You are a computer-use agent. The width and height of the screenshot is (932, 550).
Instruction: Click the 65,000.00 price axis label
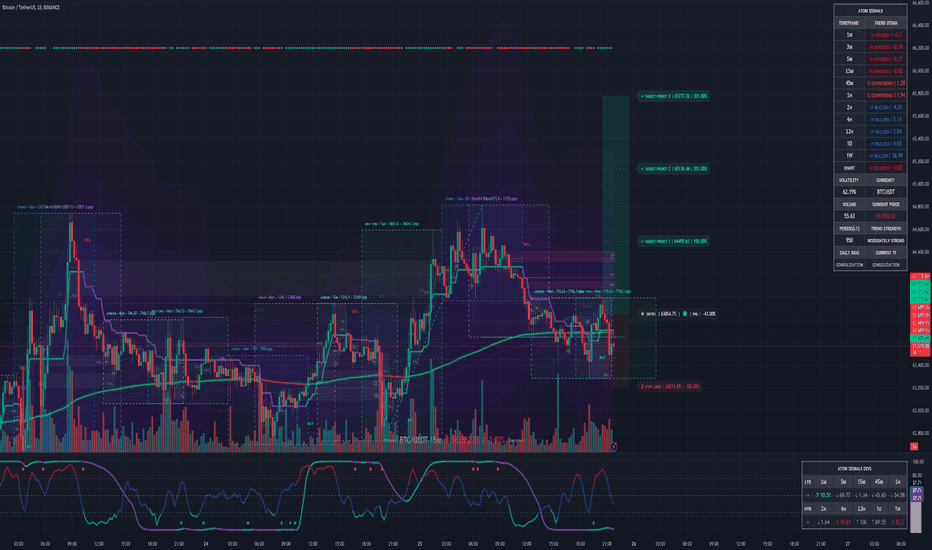tap(921, 184)
